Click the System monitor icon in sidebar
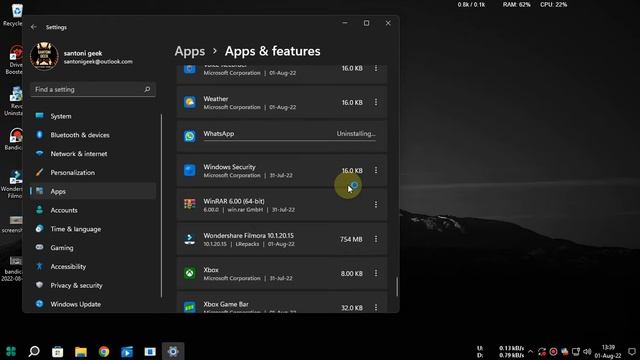Viewport: 640px width, 360px height. [x=40, y=116]
